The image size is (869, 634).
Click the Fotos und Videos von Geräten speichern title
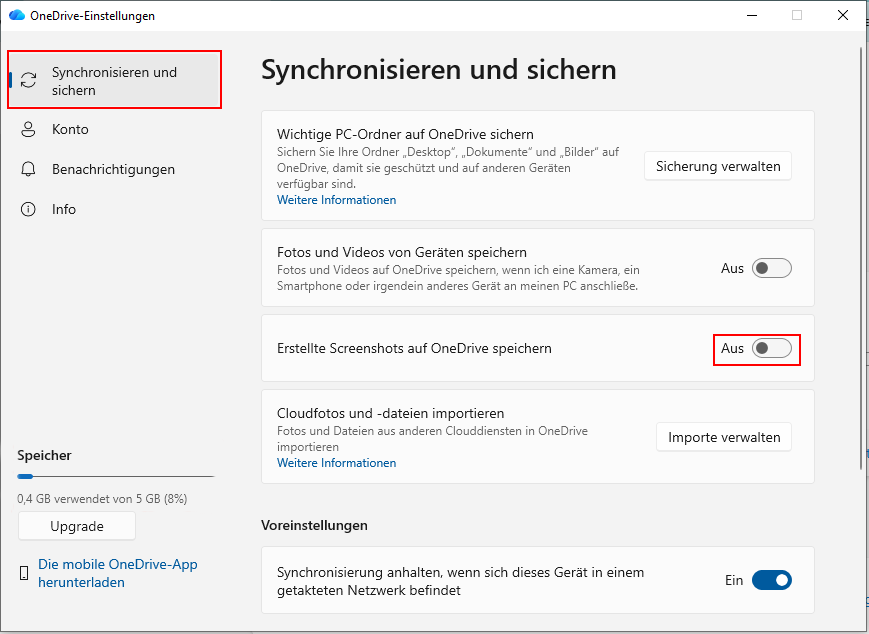pos(402,252)
